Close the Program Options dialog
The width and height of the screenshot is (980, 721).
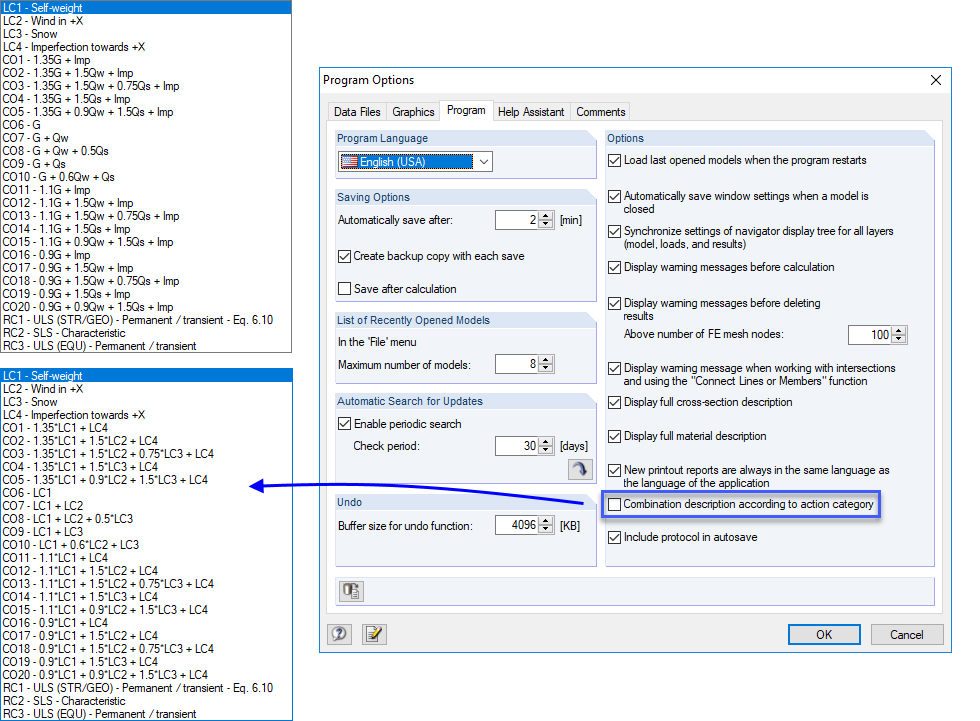[936, 80]
